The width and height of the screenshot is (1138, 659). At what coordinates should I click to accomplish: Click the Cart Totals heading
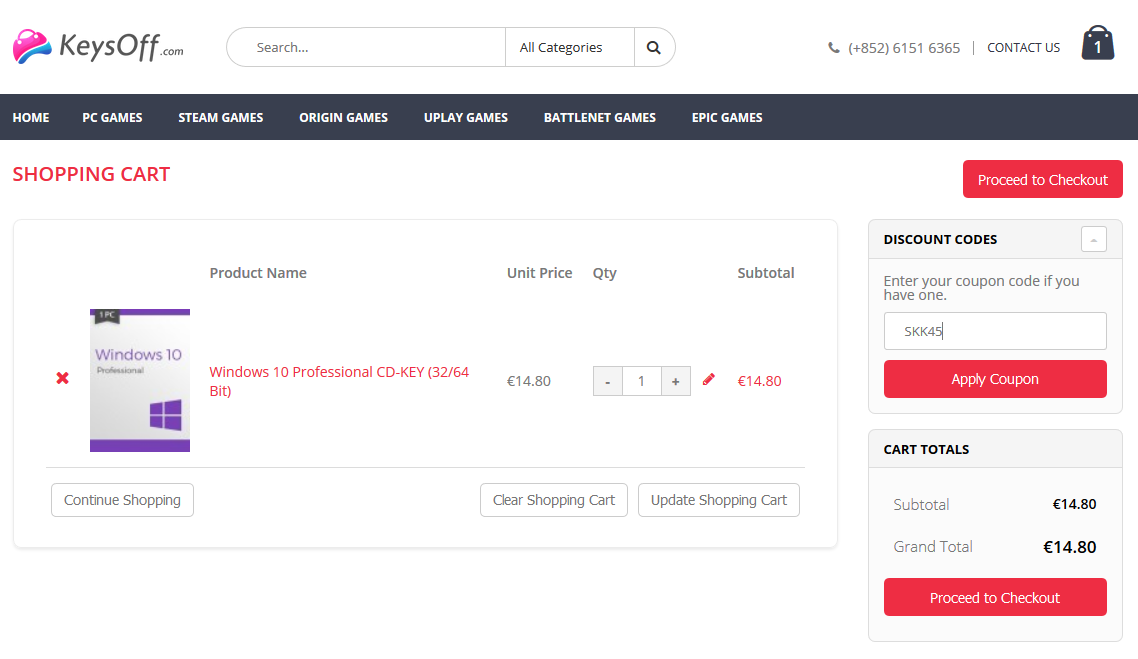926,449
